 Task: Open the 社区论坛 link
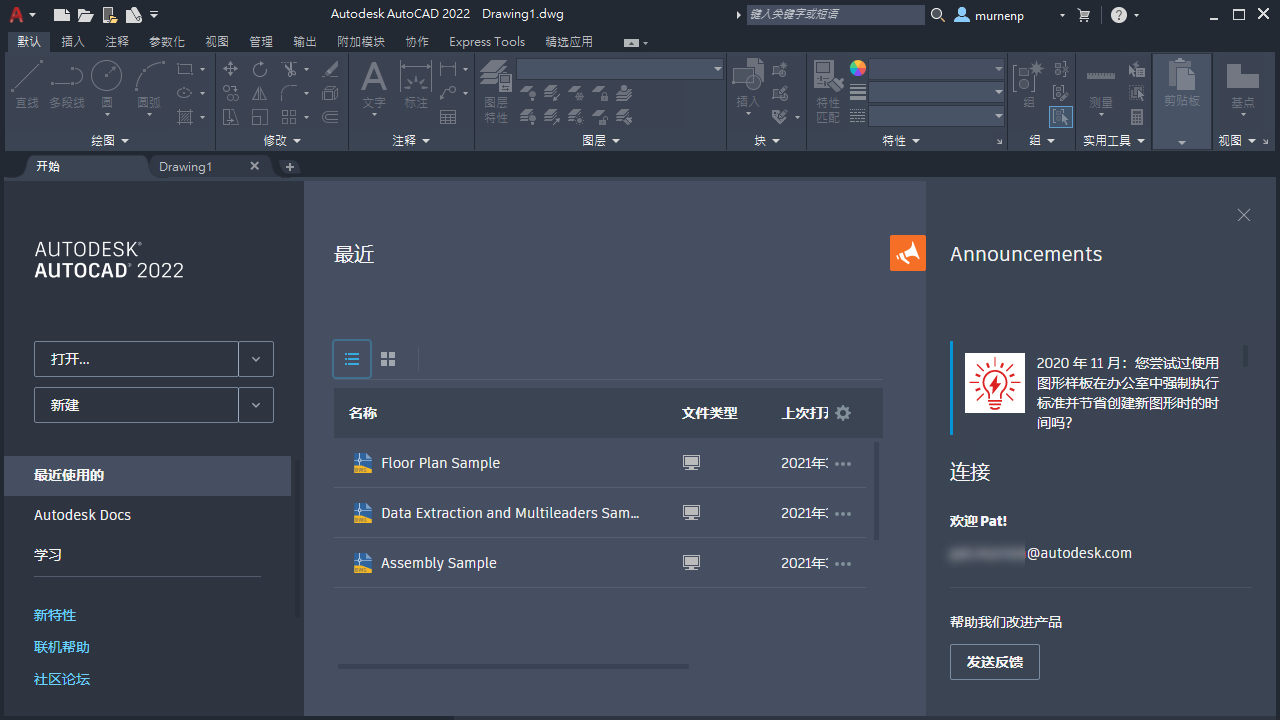[61, 679]
